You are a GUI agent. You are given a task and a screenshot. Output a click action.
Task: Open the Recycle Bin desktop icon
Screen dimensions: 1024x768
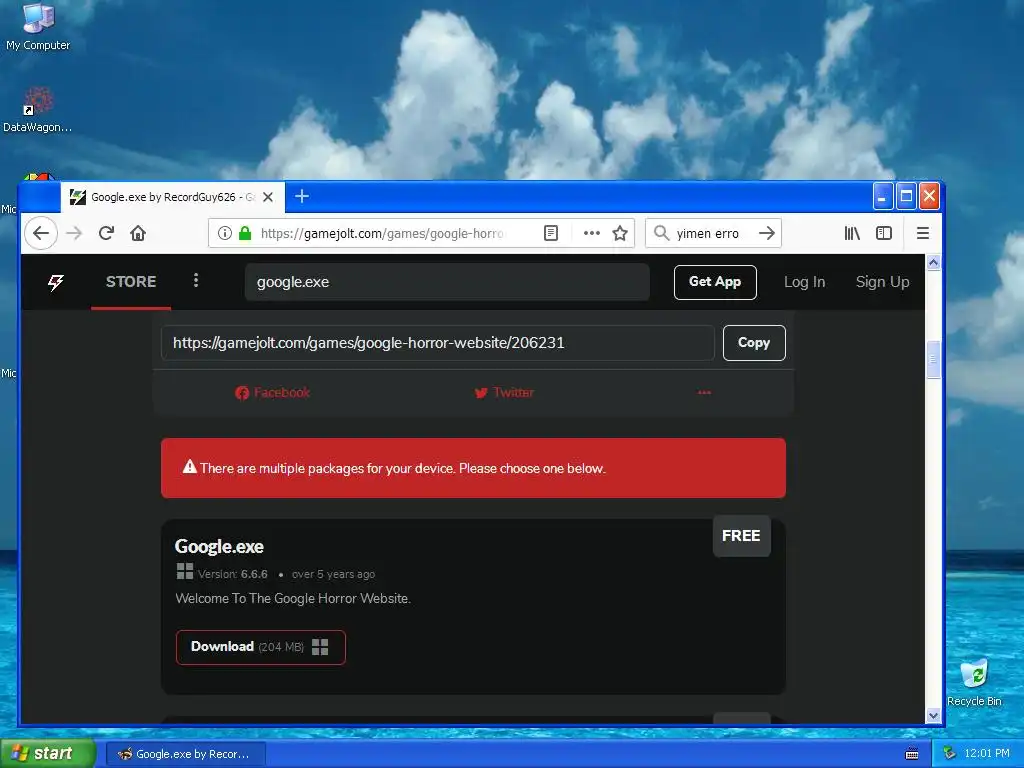point(974,683)
